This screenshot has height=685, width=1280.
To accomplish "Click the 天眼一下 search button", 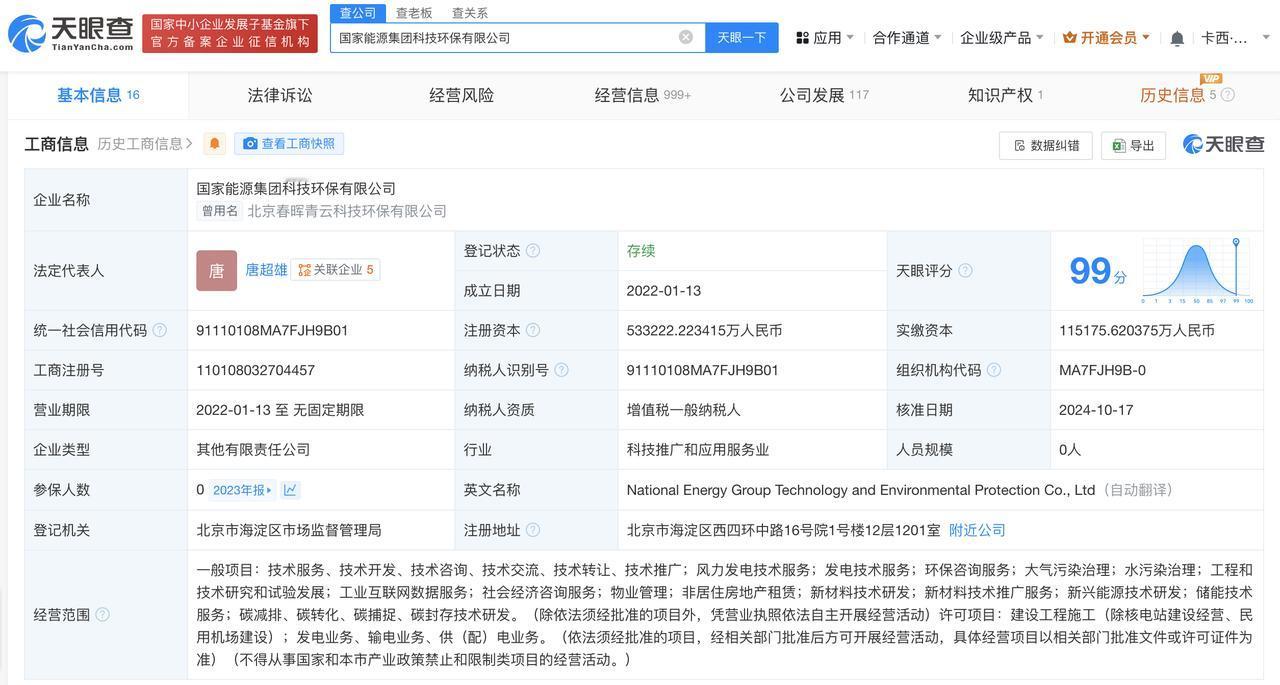I will [x=742, y=38].
